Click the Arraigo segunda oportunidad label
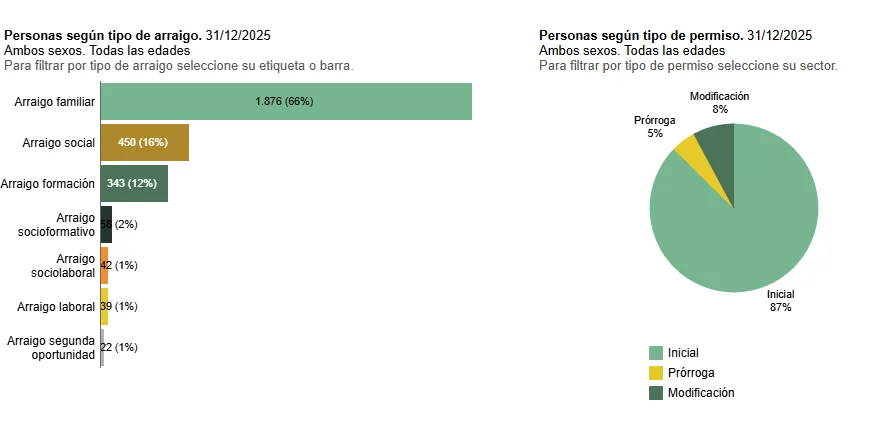 click(51, 347)
